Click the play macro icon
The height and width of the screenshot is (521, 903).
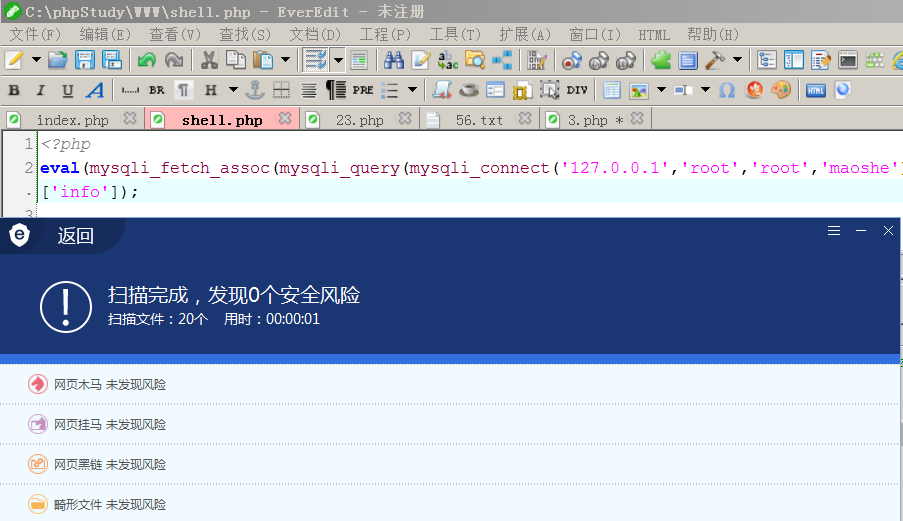[x=599, y=60]
